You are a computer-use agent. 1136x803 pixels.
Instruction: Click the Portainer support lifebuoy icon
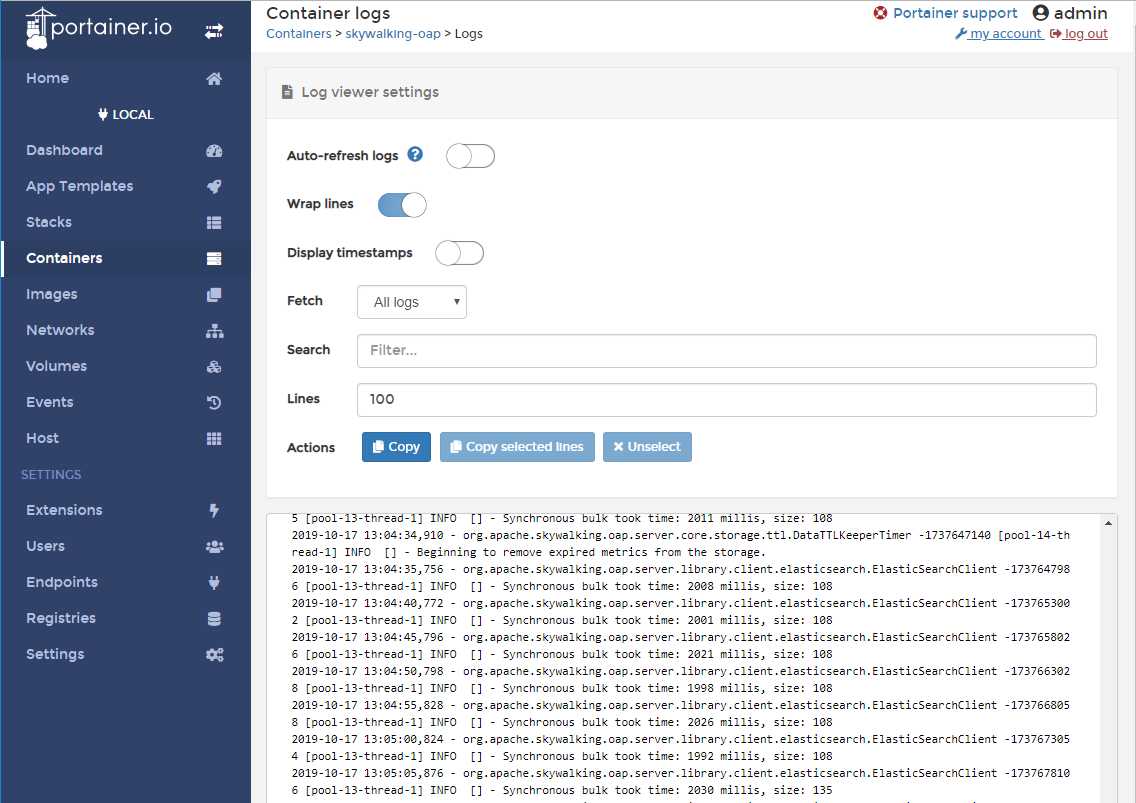point(880,13)
